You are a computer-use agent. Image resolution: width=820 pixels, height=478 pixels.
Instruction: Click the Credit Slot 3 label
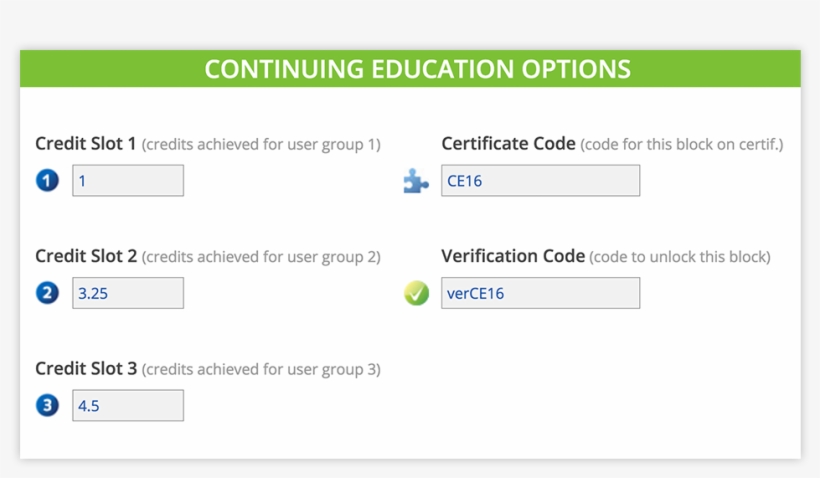click(86, 369)
